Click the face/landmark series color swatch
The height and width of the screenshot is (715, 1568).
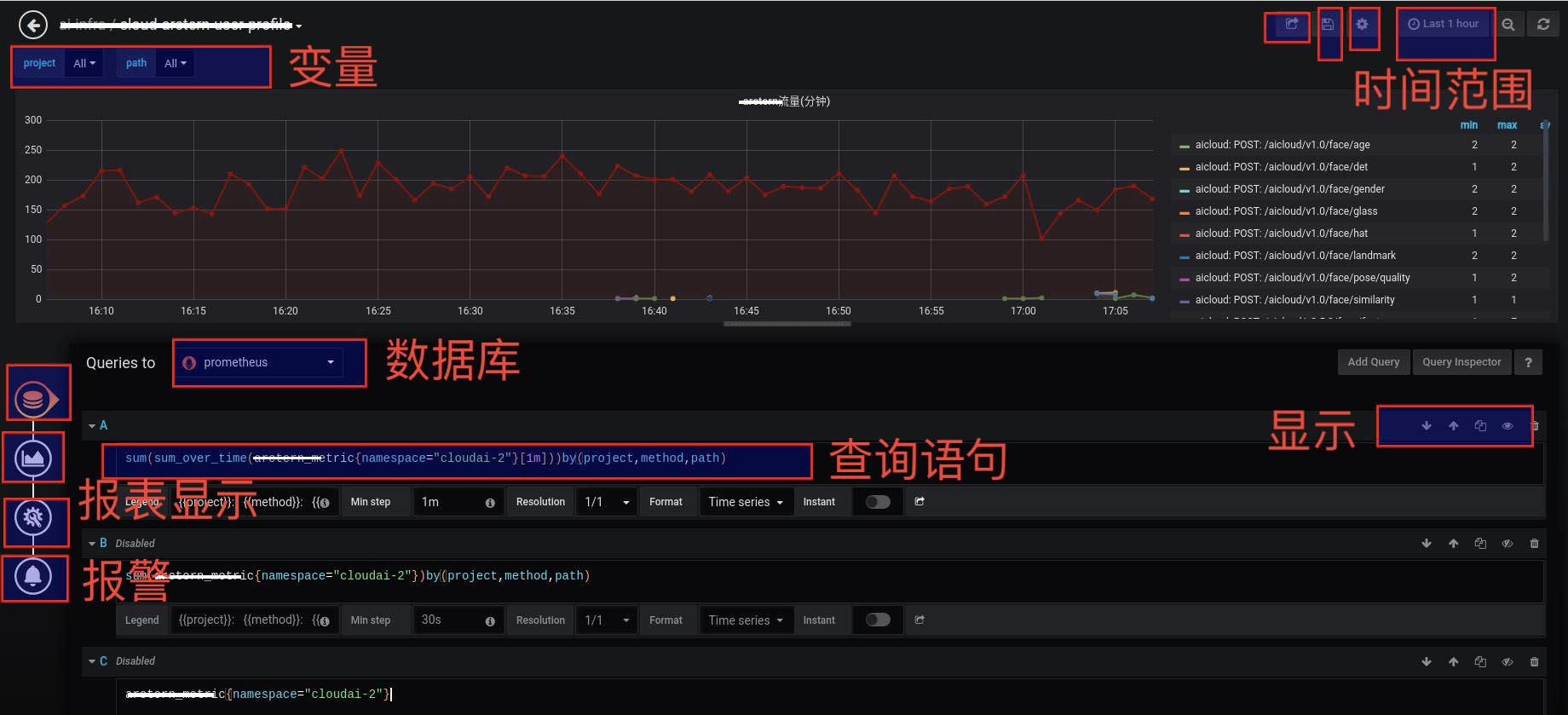pyautogui.click(x=1185, y=257)
